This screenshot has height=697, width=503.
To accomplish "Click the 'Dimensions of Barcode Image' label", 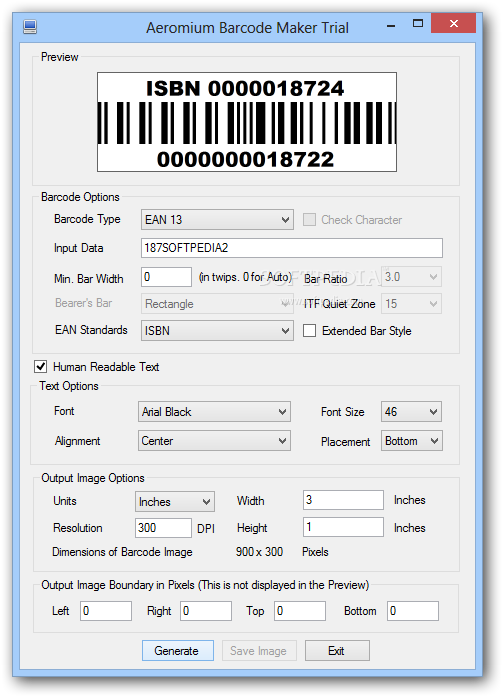I will tap(122, 552).
